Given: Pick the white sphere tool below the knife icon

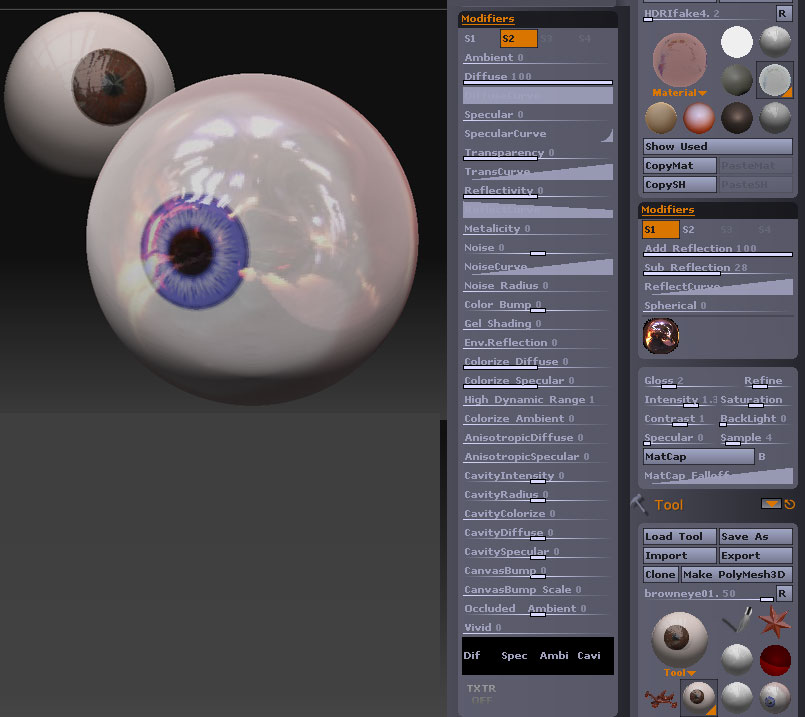Looking at the screenshot, I should click(x=737, y=660).
